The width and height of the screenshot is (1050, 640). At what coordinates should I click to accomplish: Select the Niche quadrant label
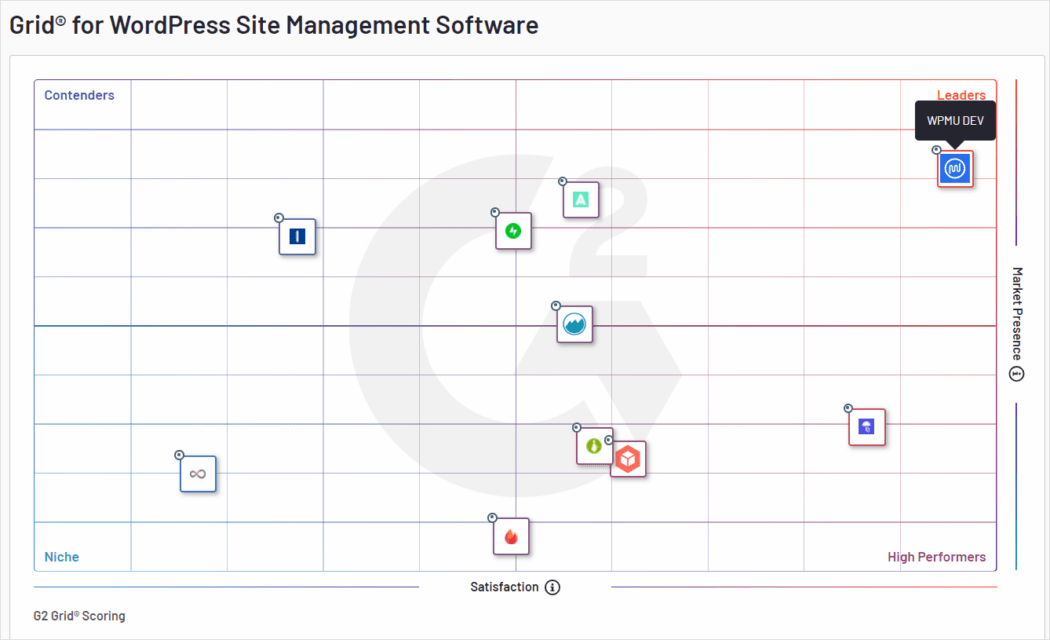pyautogui.click(x=62, y=557)
